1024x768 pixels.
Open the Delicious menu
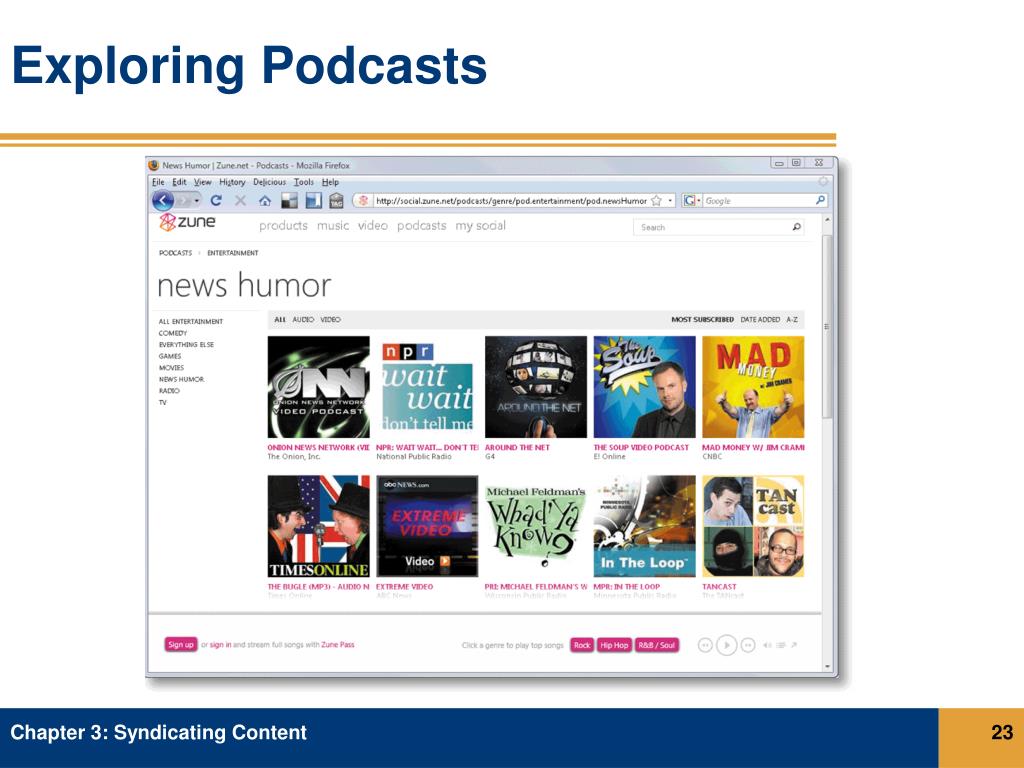[x=269, y=182]
